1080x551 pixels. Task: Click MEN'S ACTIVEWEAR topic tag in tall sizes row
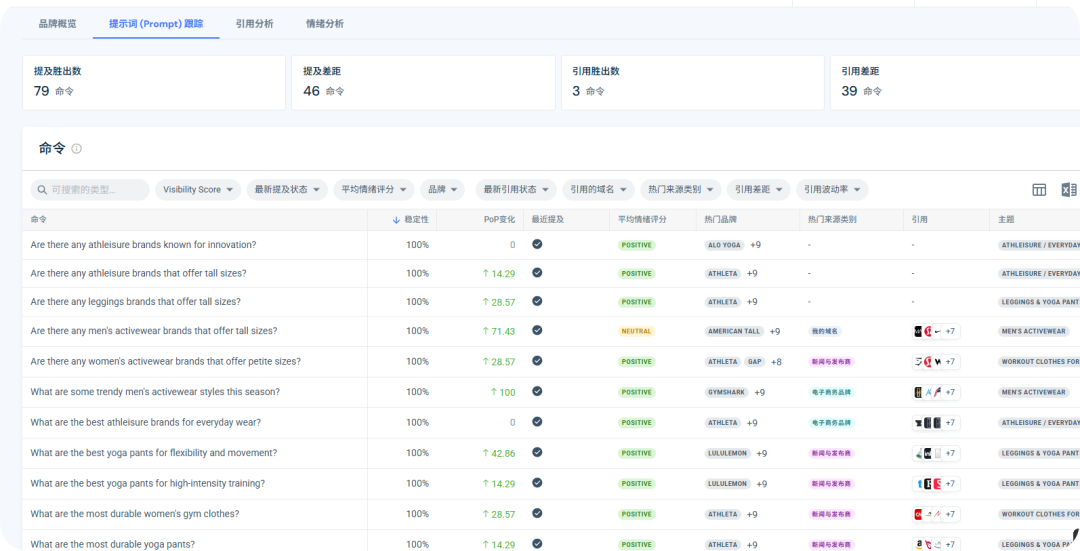(1033, 331)
